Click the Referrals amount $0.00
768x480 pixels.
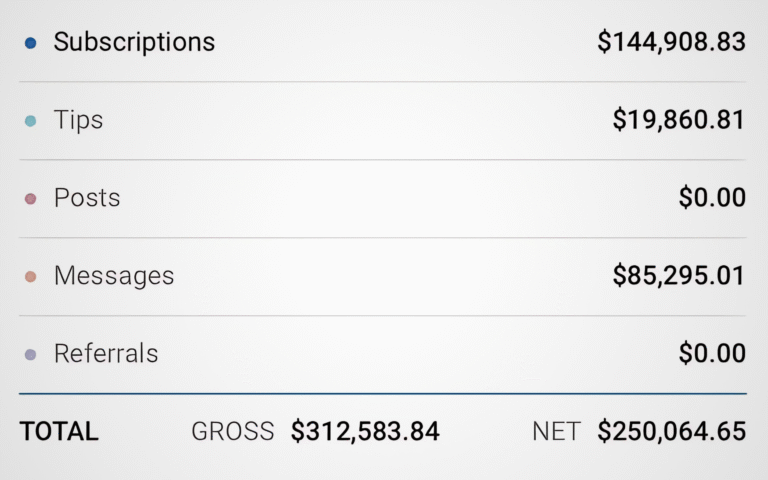click(712, 354)
